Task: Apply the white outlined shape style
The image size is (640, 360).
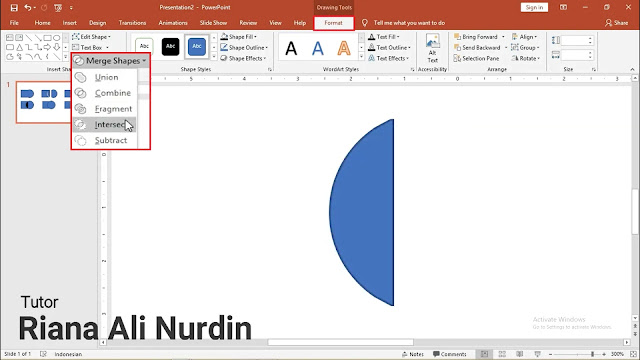Action: [144, 46]
